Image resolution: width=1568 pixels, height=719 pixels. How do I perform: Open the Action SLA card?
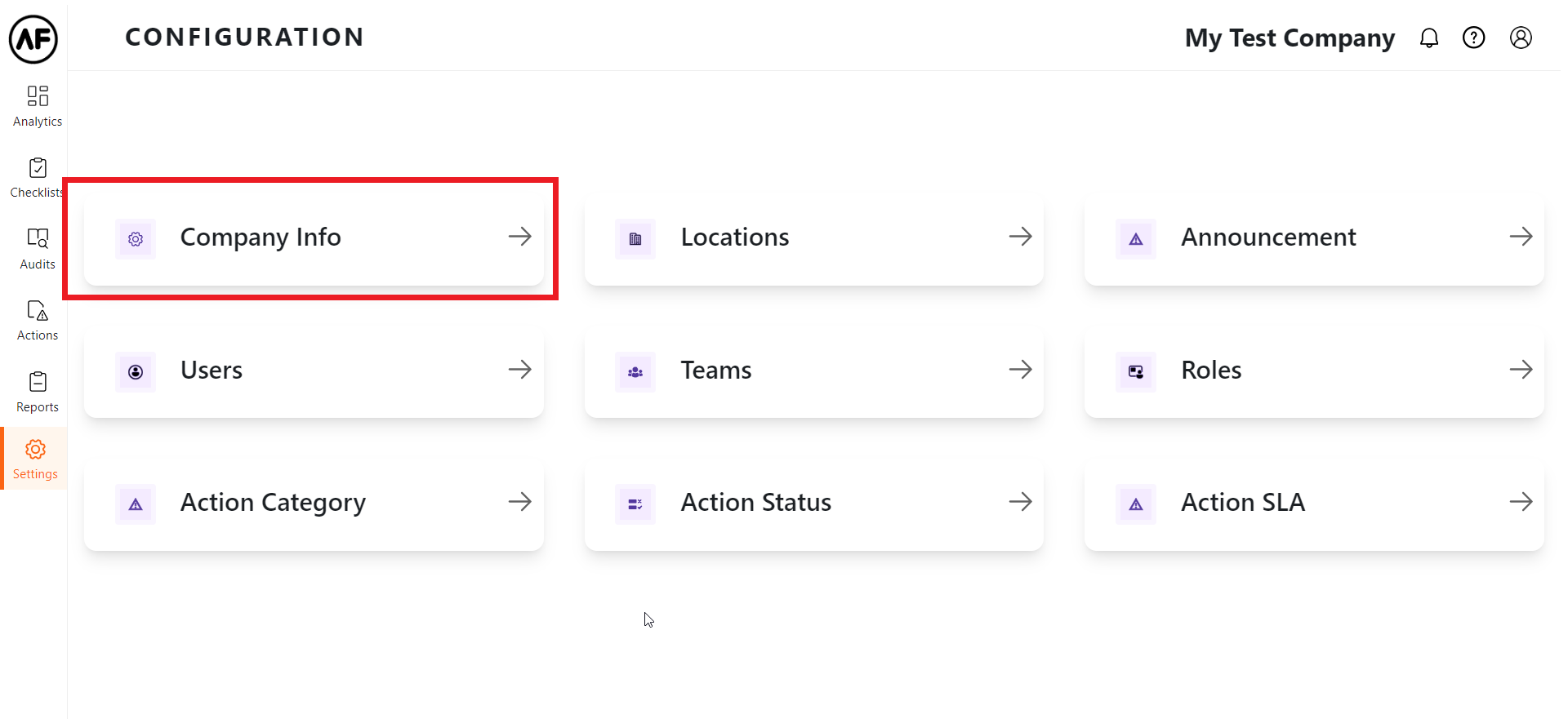pyautogui.click(x=1313, y=503)
